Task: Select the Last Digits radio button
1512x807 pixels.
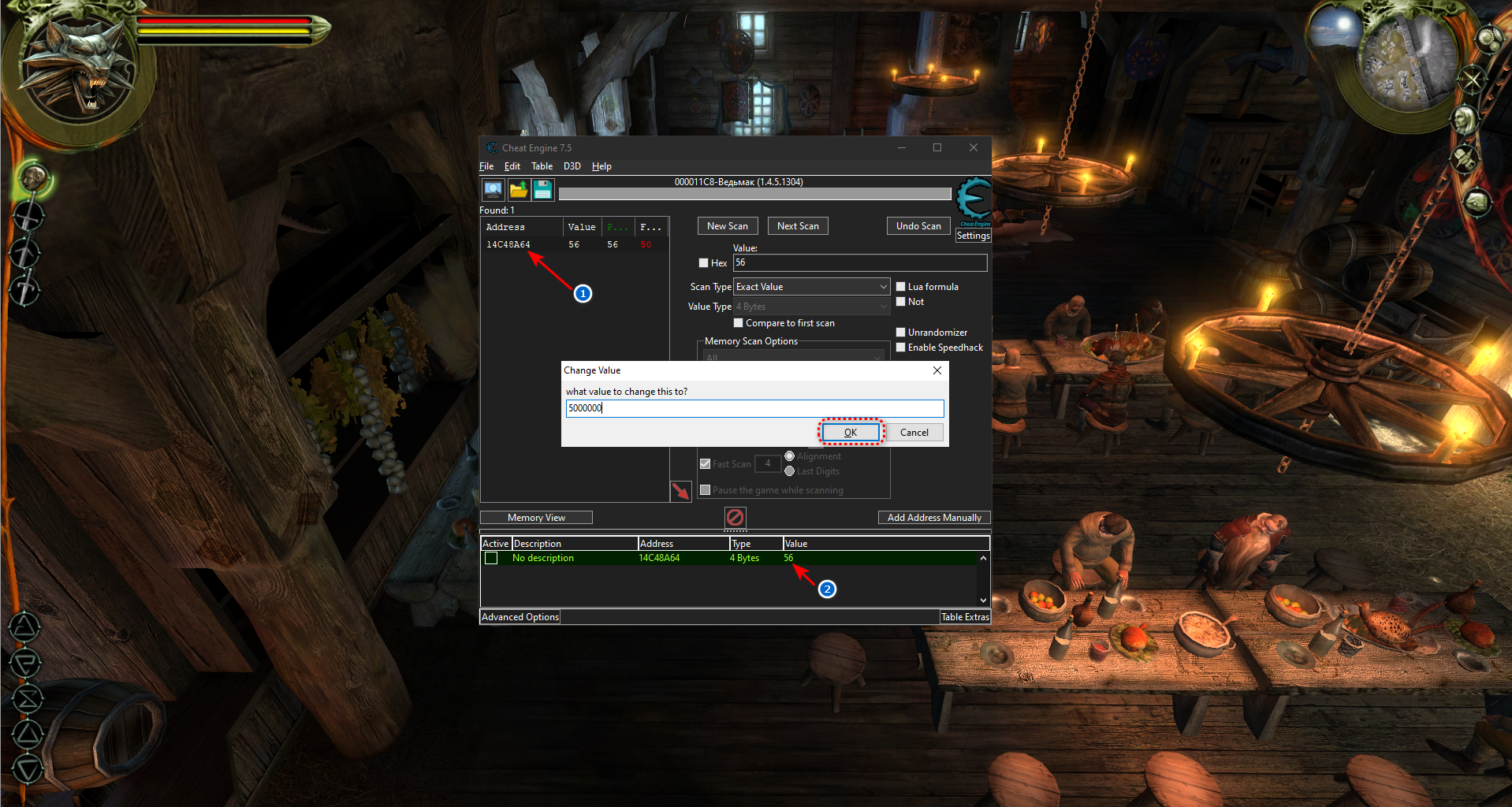Action: (789, 471)
